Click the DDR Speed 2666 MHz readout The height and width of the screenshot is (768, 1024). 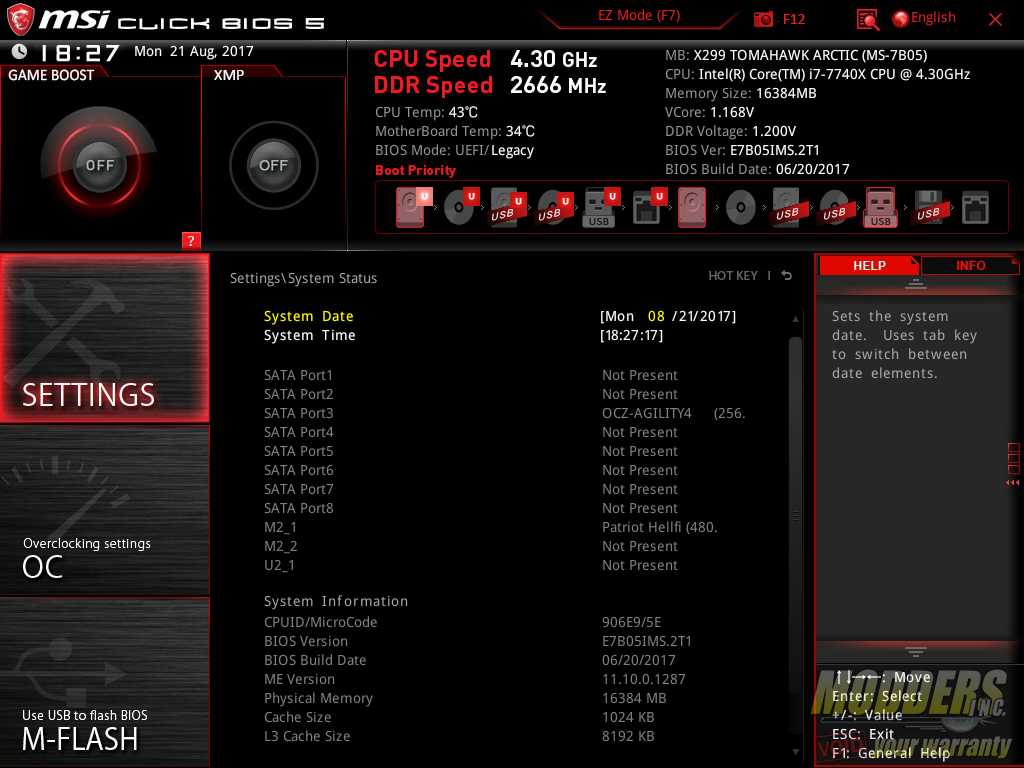[490, 85]
